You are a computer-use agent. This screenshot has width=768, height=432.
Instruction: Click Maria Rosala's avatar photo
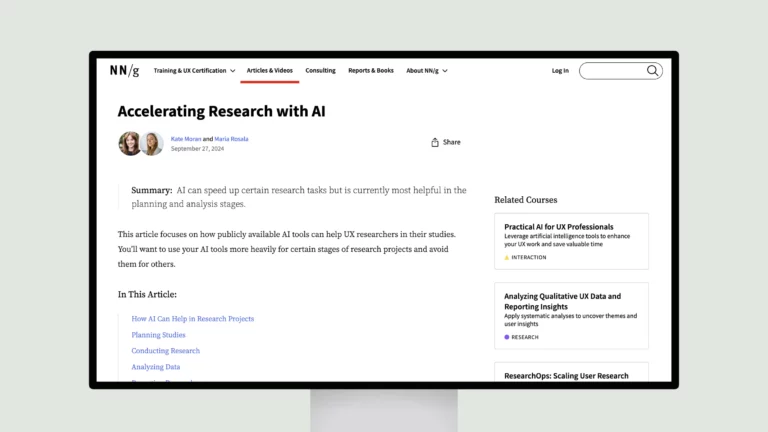click(x=152, y=144)
